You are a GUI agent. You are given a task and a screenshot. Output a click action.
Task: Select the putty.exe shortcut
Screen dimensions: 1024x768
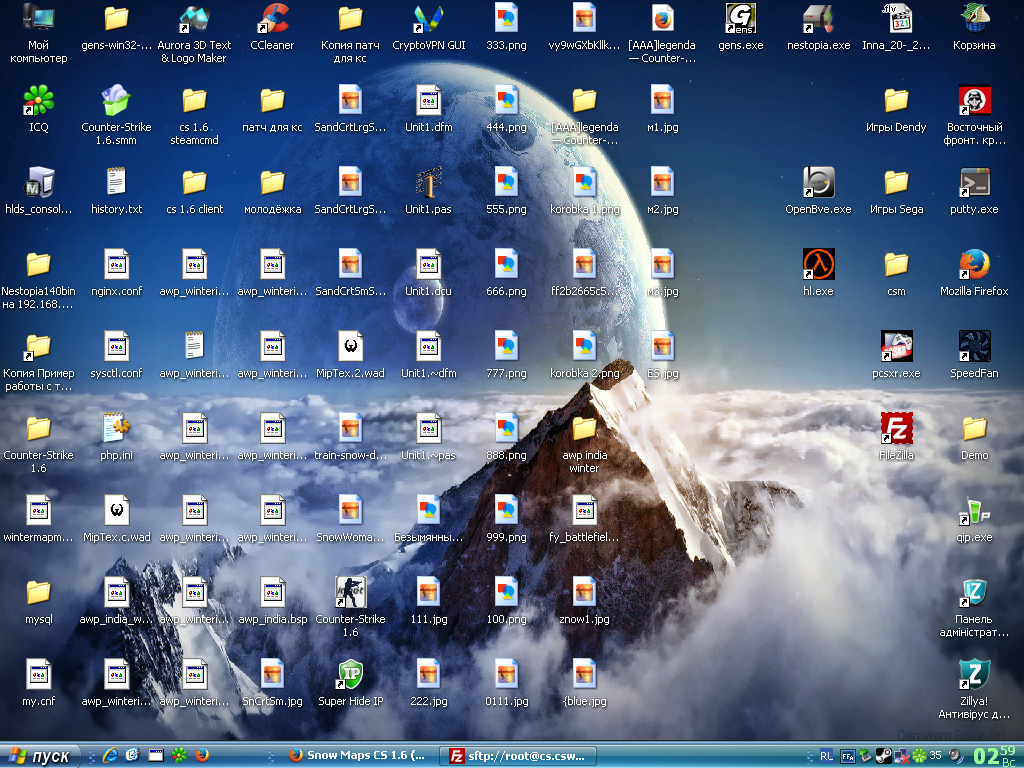tap(974, 191)
